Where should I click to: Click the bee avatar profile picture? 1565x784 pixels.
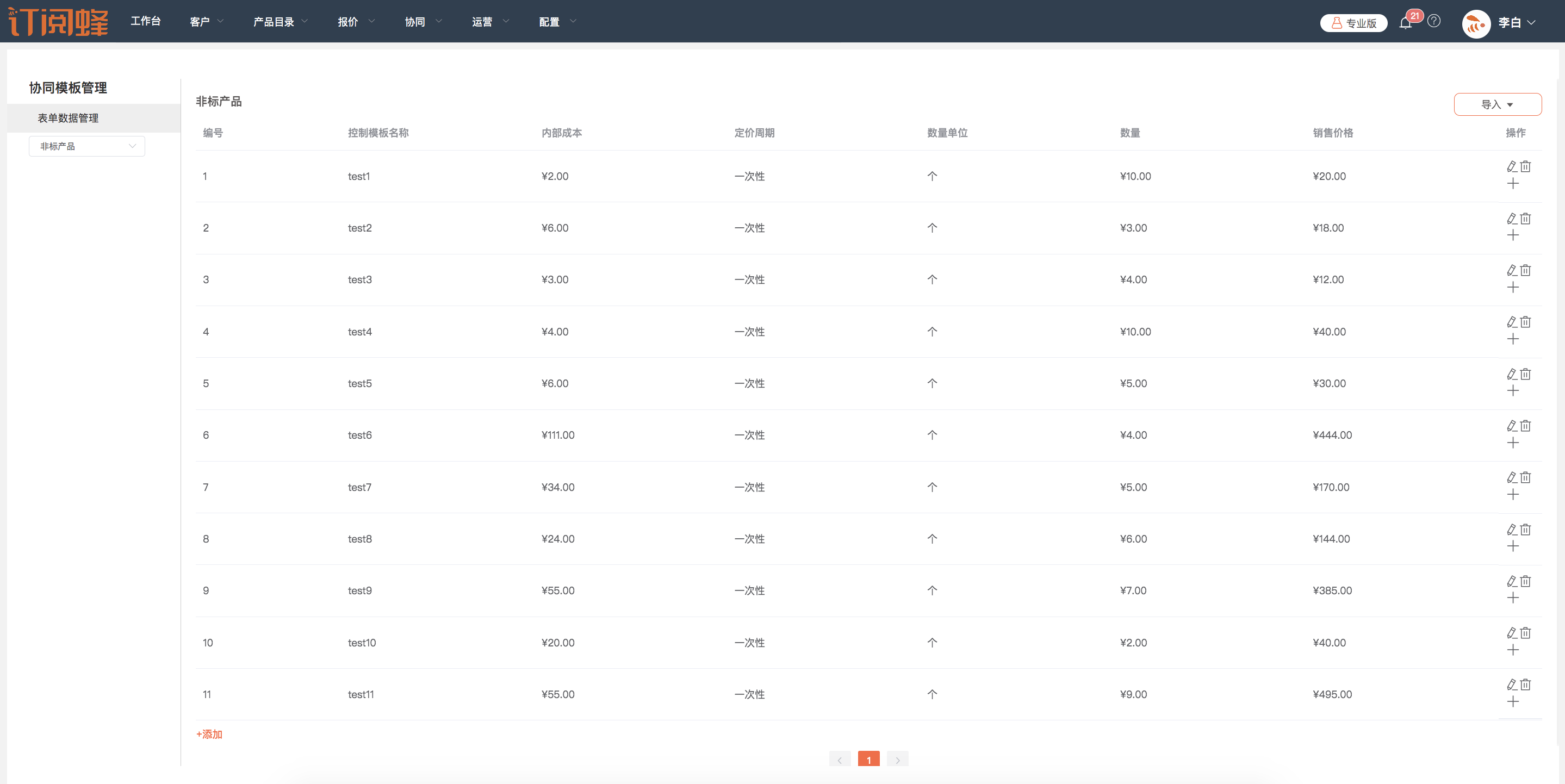[x=1476, y=24]
